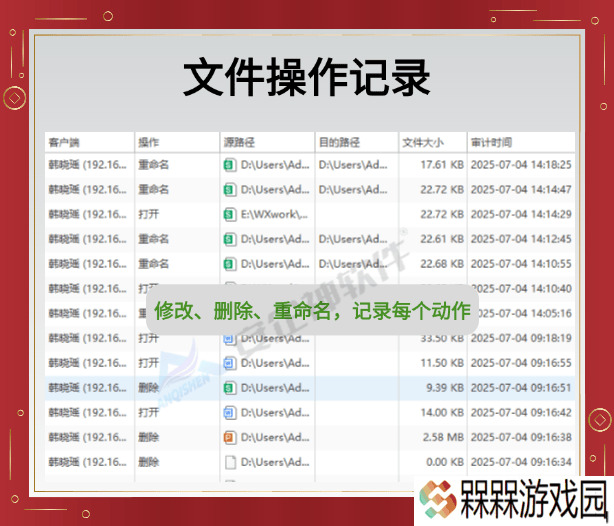Select the Excel icon beside E:\WXwork\ path
The height and width of the screenshot is (526, 614).
click(230, 214)
